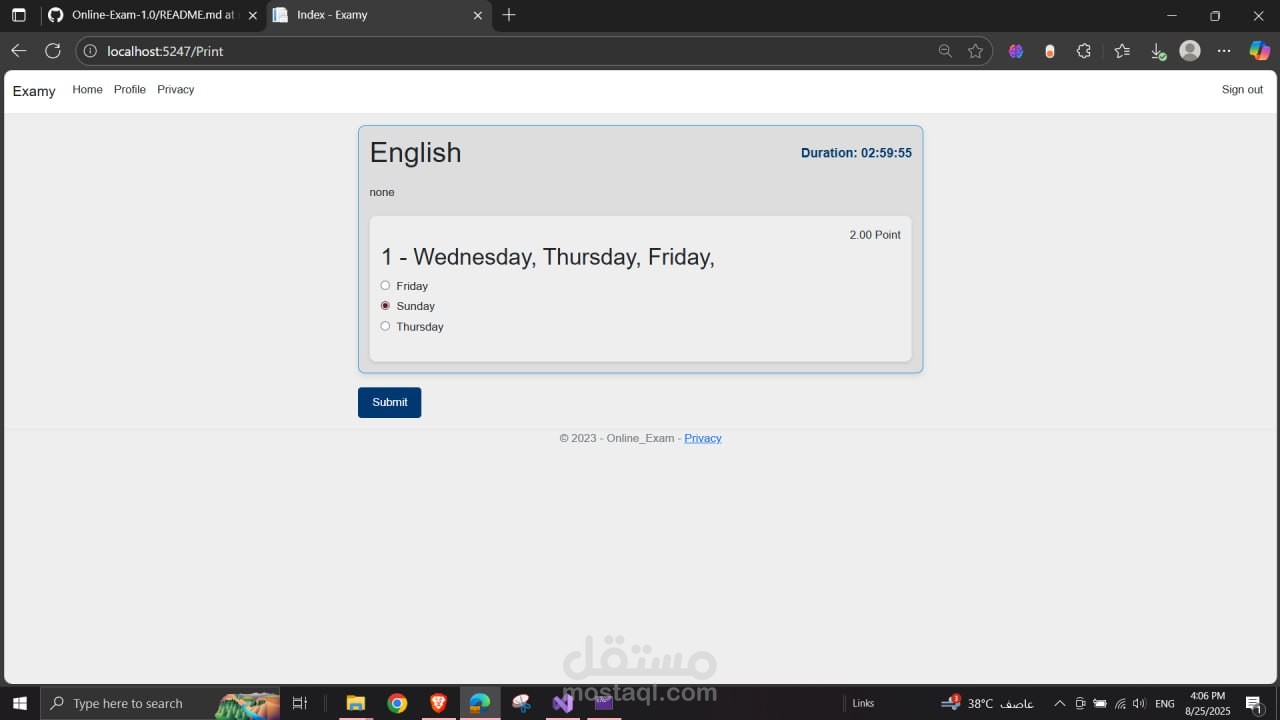Click the bookmark star in address bar
The height and width of the screenshot is (720, 1280).
point(976,50)
